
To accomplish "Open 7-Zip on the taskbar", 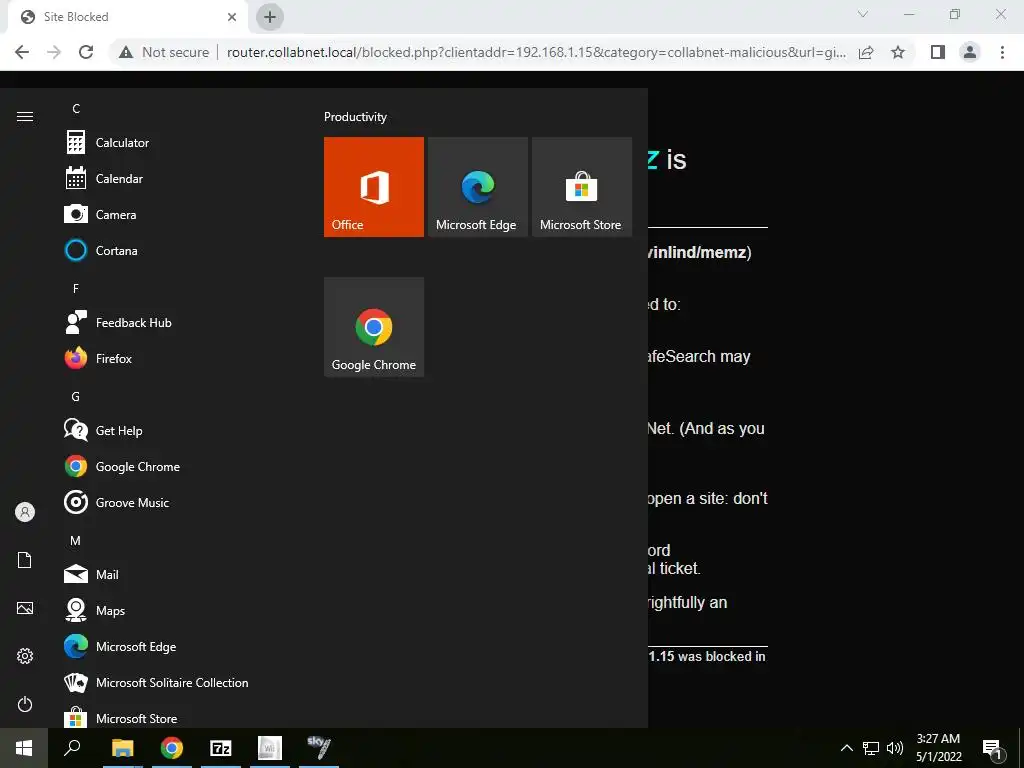I will 221,748.
